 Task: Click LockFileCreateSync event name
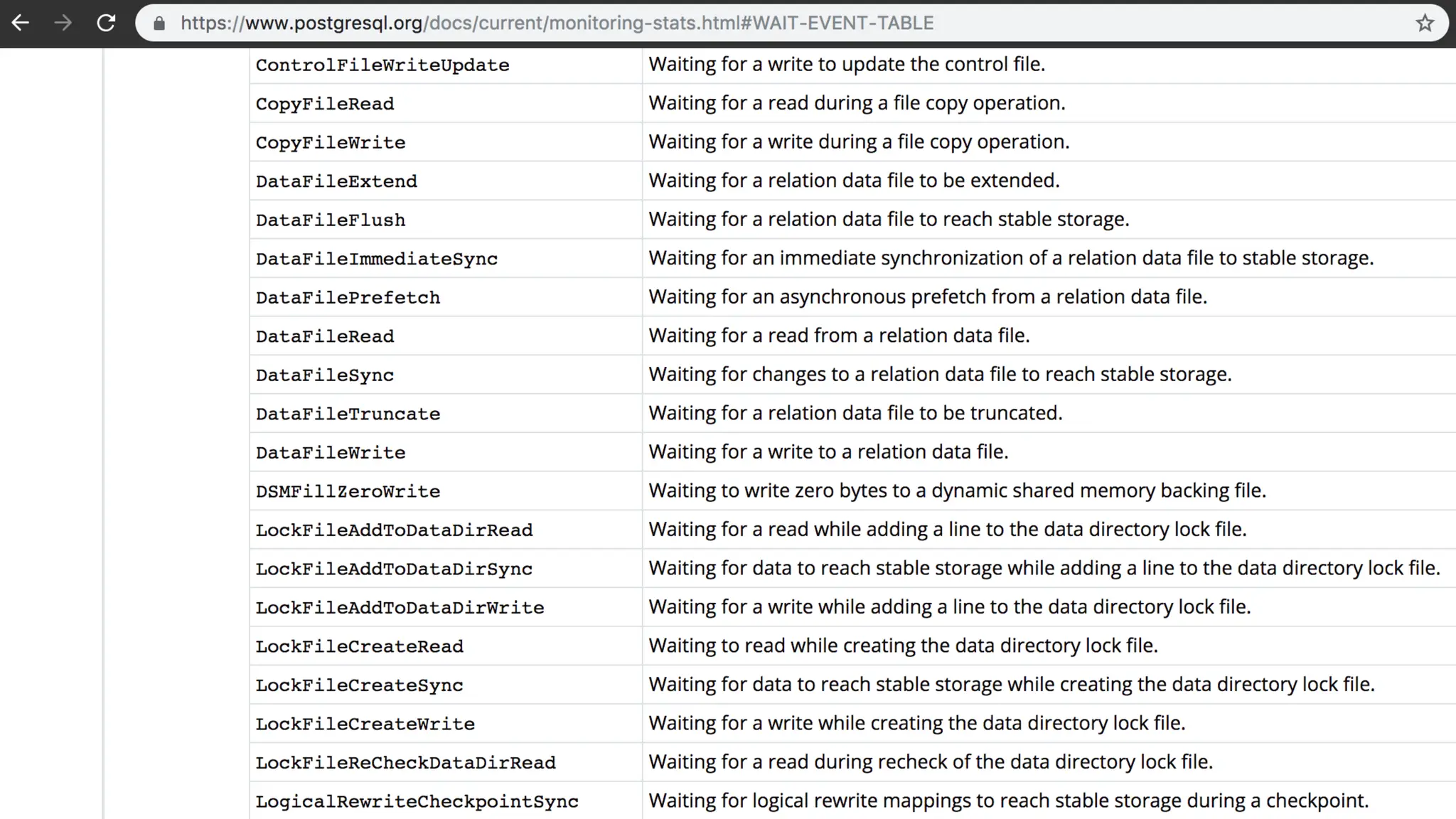[x=359, y=685]
